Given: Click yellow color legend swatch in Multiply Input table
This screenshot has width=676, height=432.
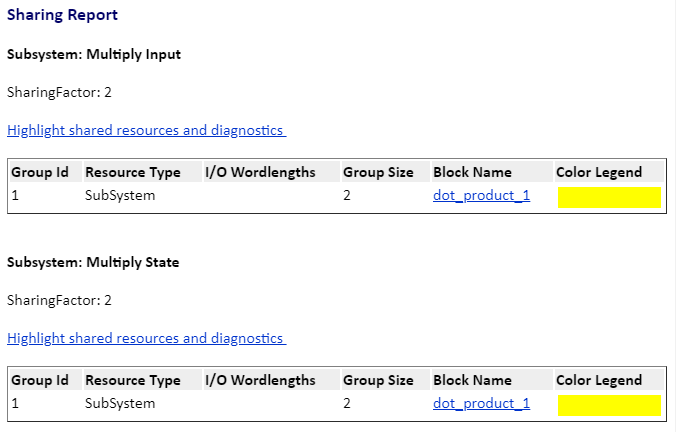Looking at the screenshot, I should click(609, 197).
